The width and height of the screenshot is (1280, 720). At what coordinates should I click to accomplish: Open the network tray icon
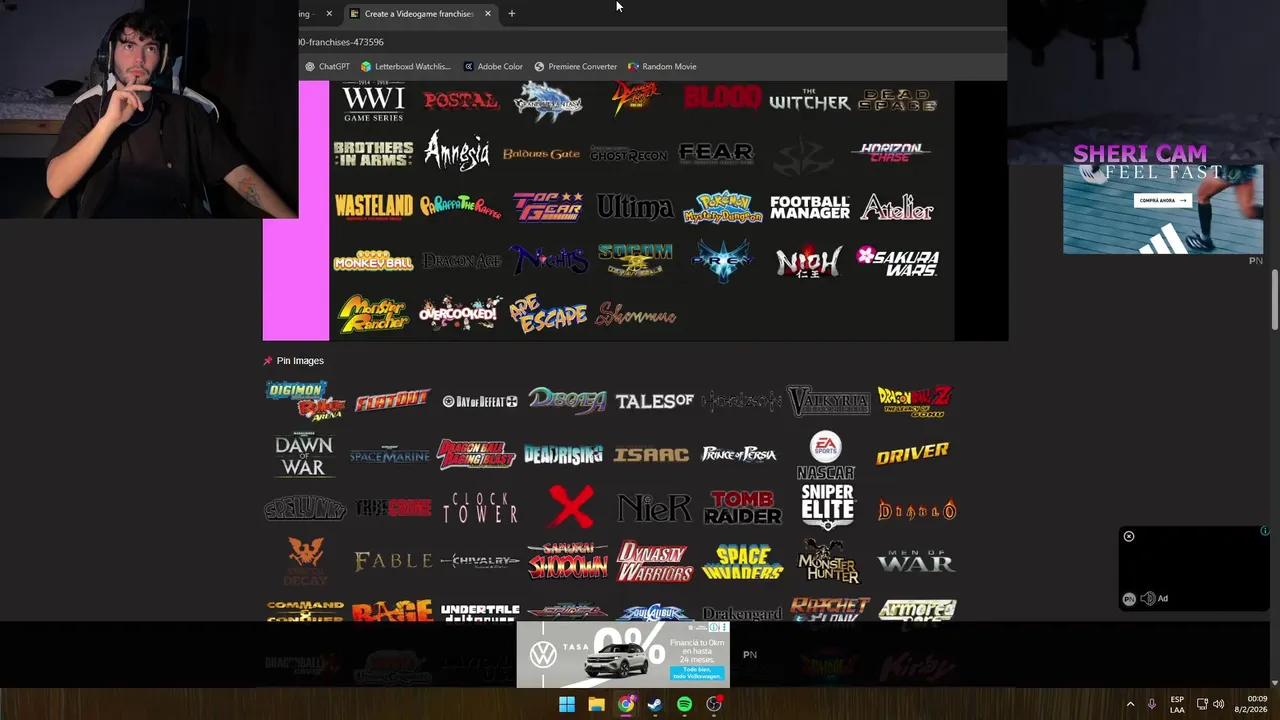(x=1202, y=705)
